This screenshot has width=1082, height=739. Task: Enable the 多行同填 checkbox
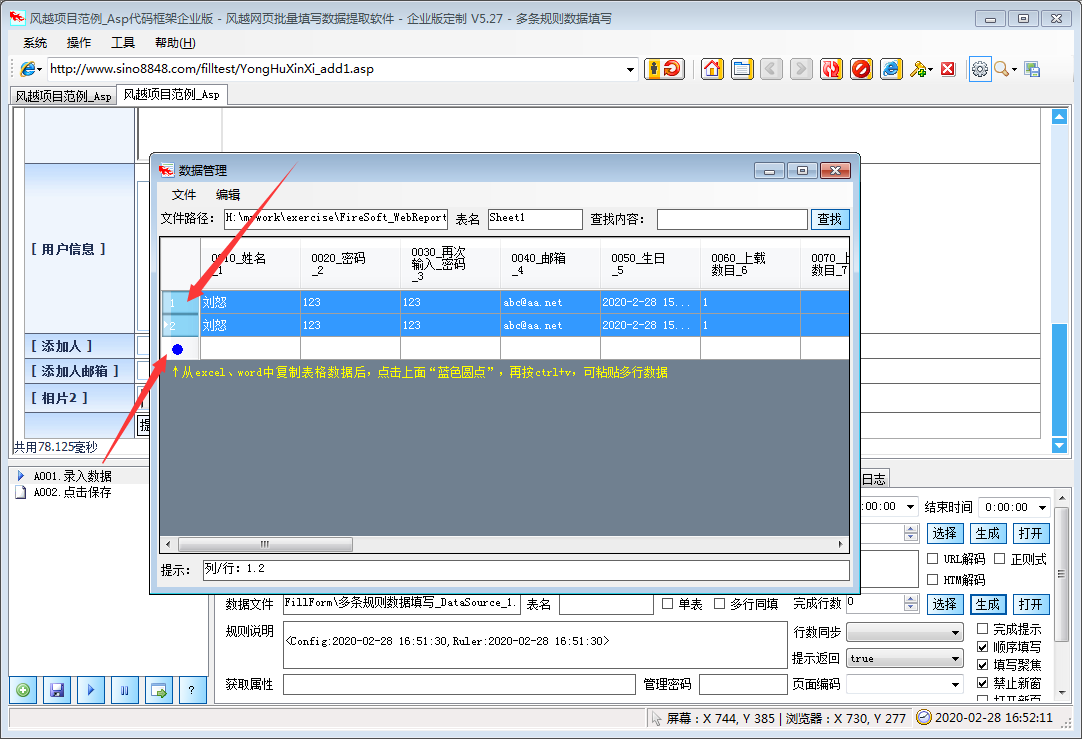click(x=719, y=603)
